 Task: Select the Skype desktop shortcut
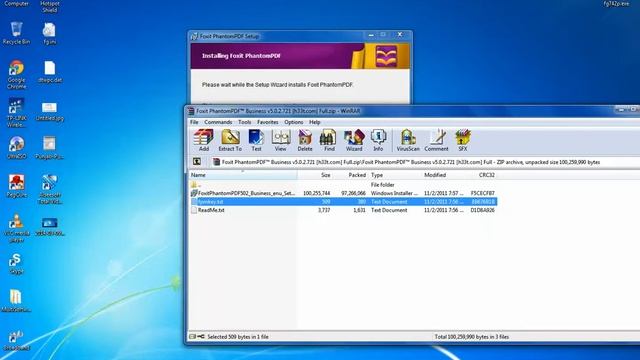[x=16, y=264]
